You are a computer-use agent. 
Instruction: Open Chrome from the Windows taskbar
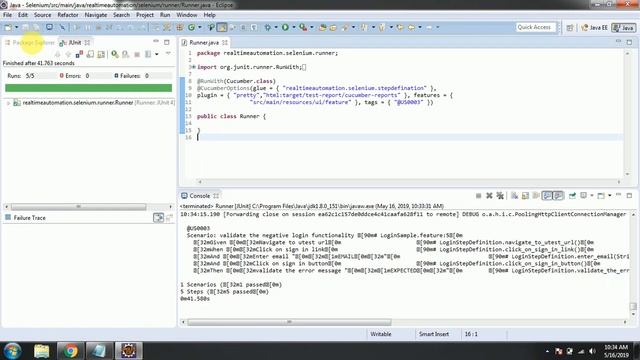coord(70,351)
